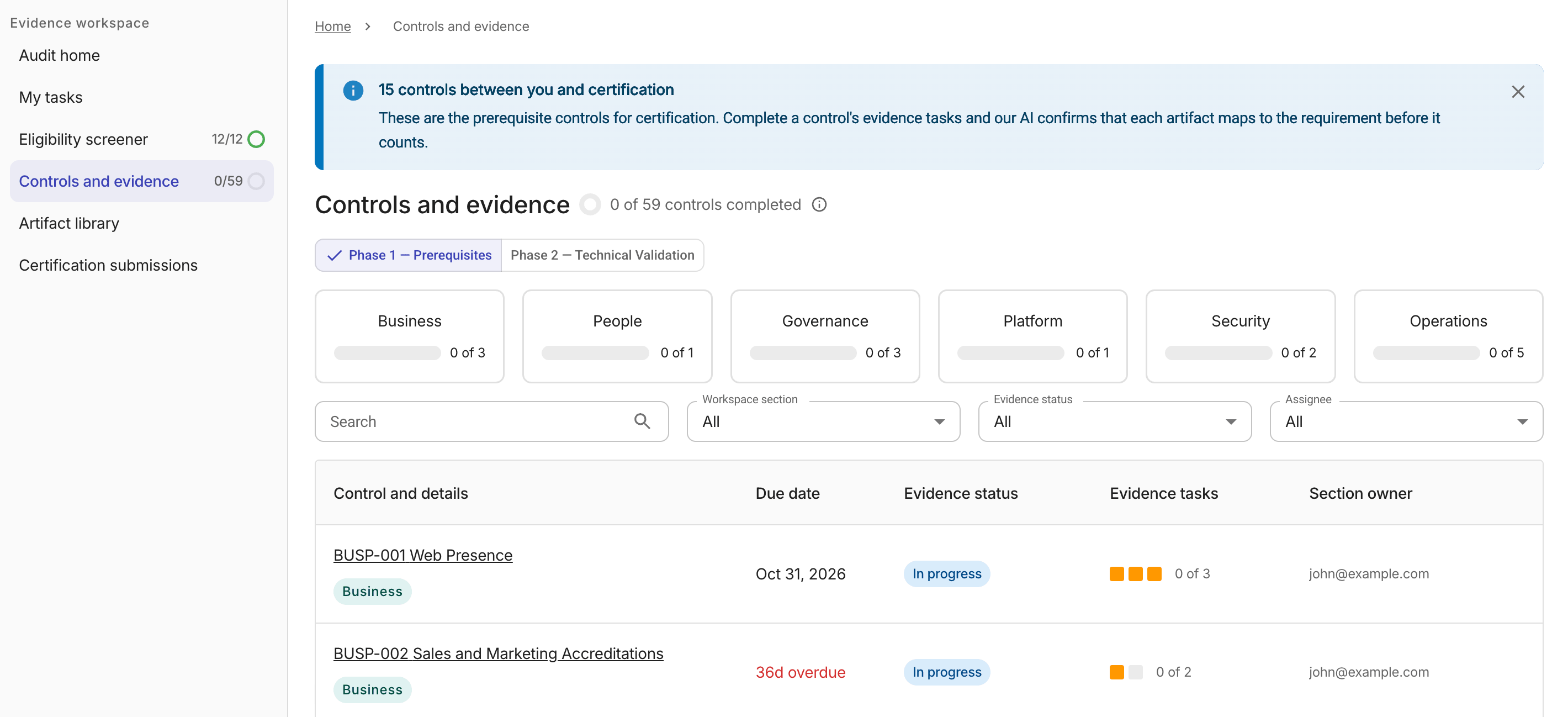Image resolution: width=1568 pixels, height=717 pixels.
Task: Click the checkmark on the Phase 1 tab
Action: (334, 255)
